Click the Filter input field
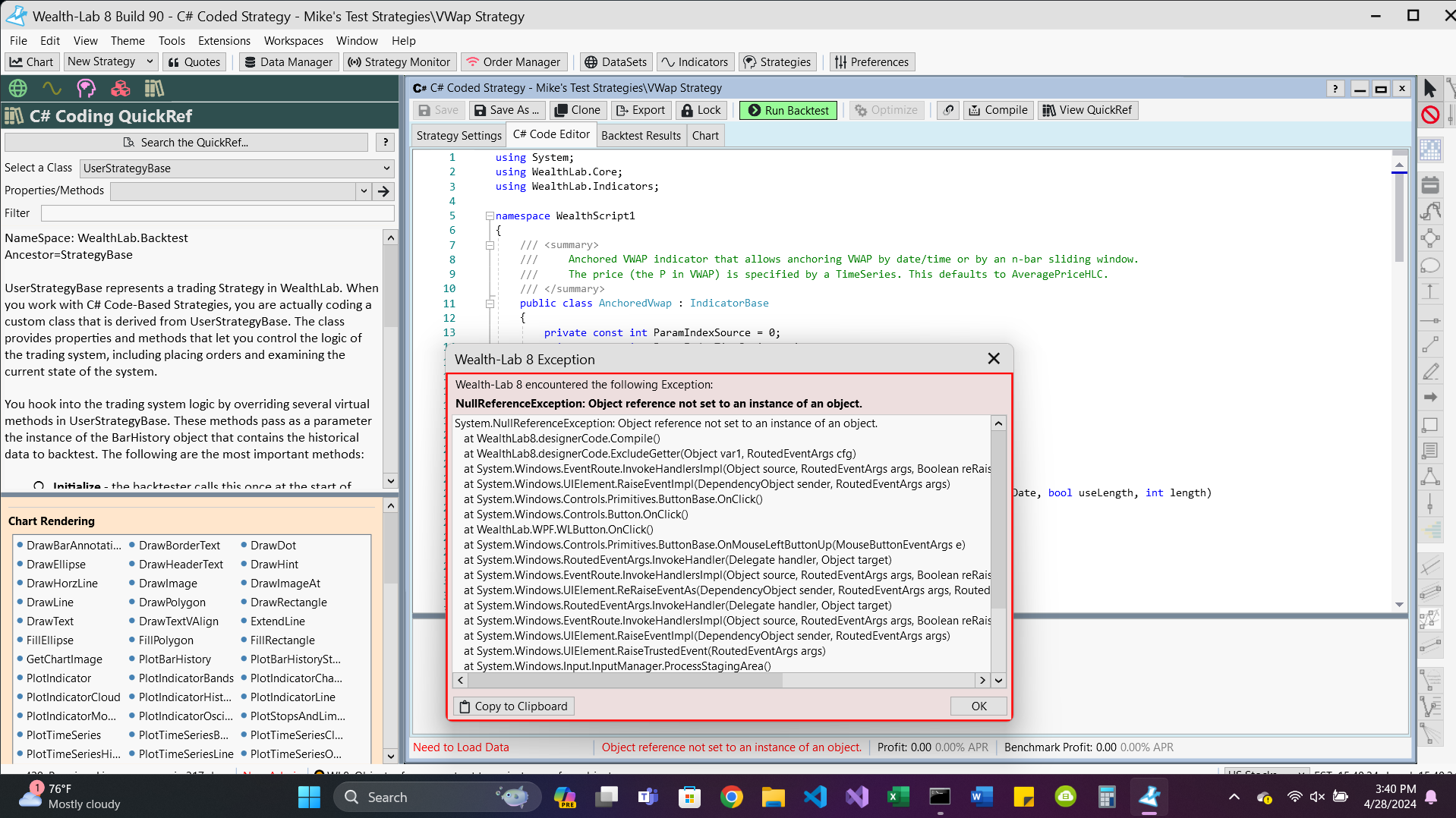This screenshot has width=1456, height=818. tap(217, 213)
